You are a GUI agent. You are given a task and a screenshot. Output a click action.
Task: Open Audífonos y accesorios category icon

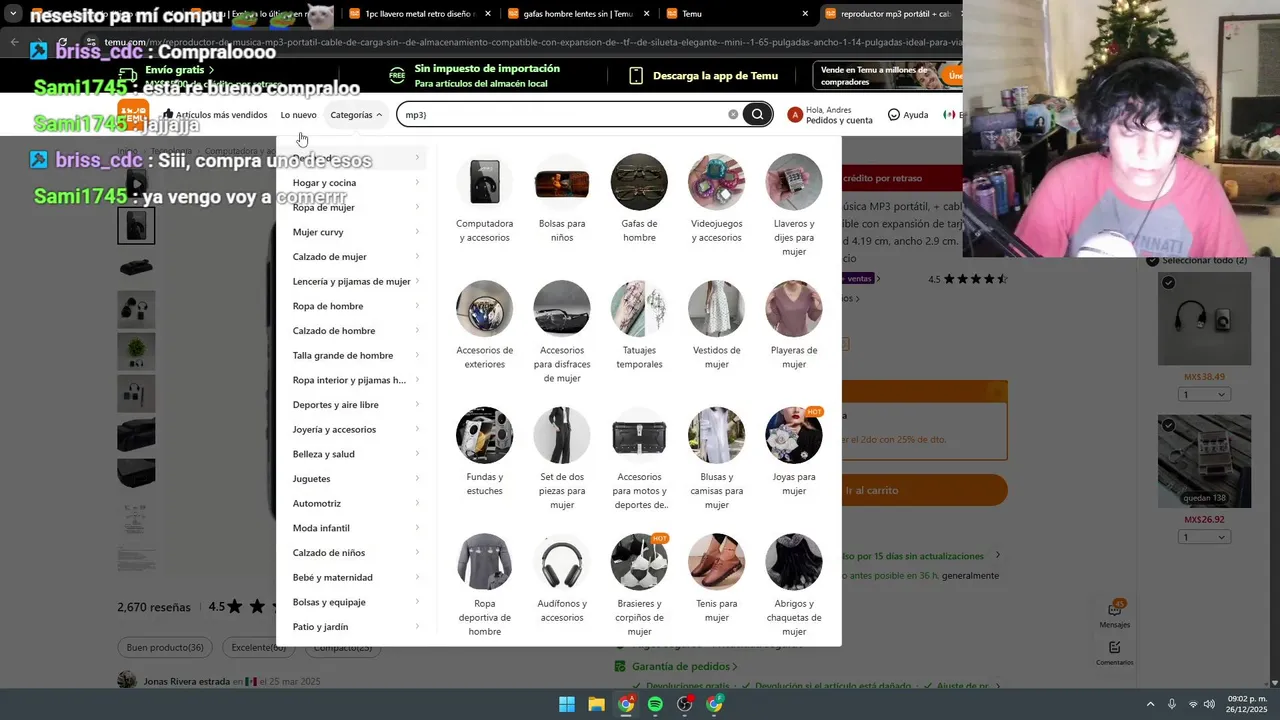(x=562, y=562)
